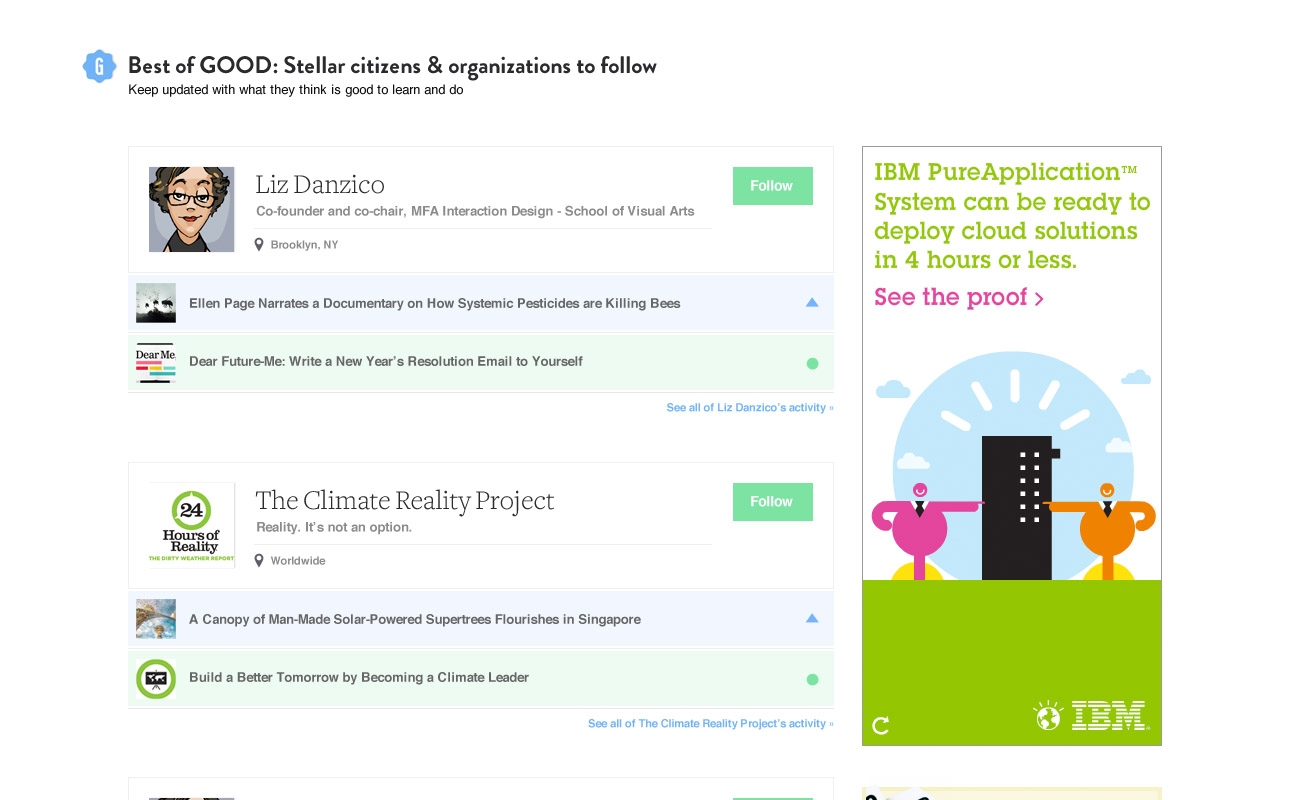Click the replay icon in IBM ad
The height and width of the screenshot is (800, 1290).
click(x=881, y=725)
